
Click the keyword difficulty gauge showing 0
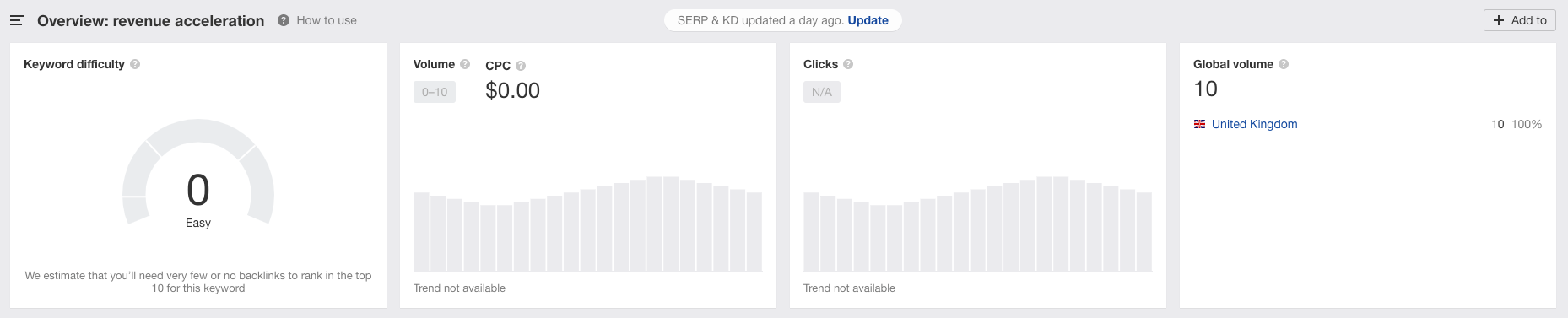pyautogui.click(x=198, y=173)
